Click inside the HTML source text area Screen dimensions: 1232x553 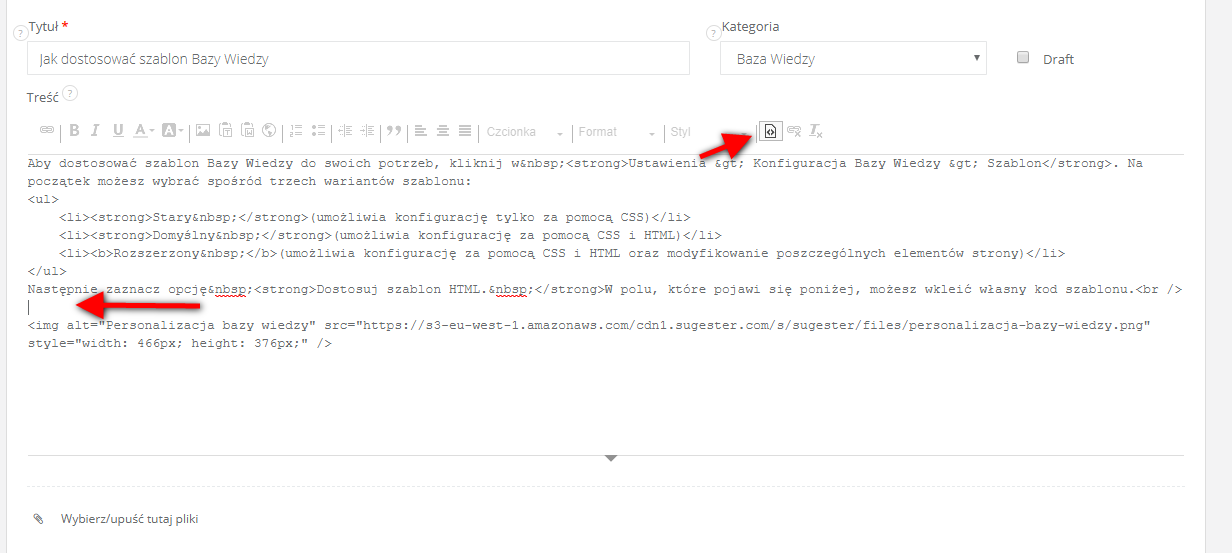coord(606,304)
